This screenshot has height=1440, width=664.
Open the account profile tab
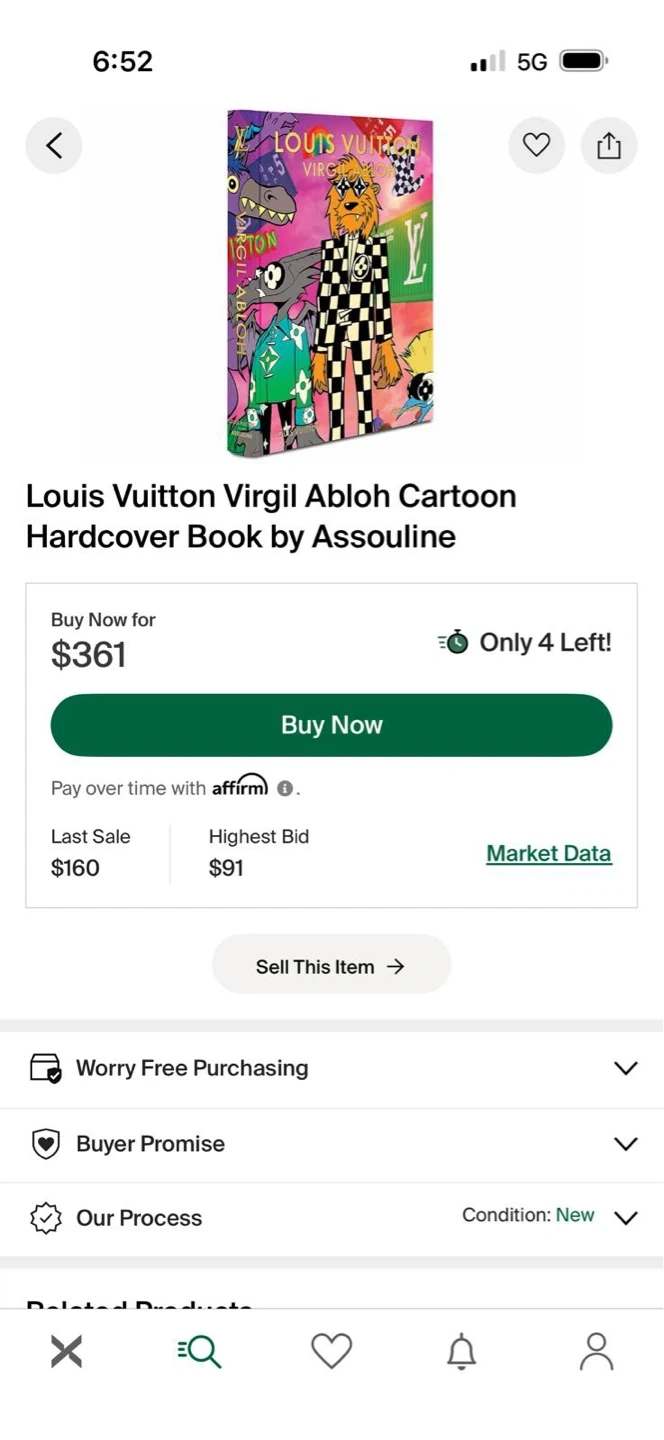click(x=596, y=1352)
